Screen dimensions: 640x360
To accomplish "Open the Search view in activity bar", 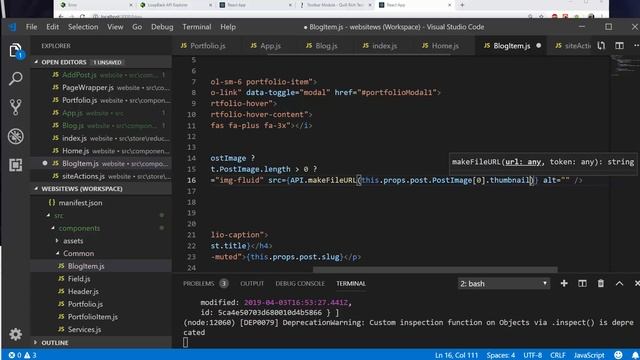I will 16,78.
